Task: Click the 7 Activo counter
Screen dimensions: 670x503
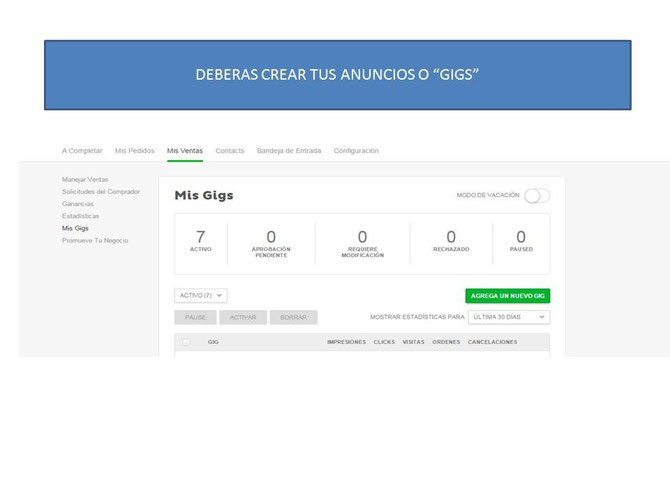Action: (x=200, y=241)
